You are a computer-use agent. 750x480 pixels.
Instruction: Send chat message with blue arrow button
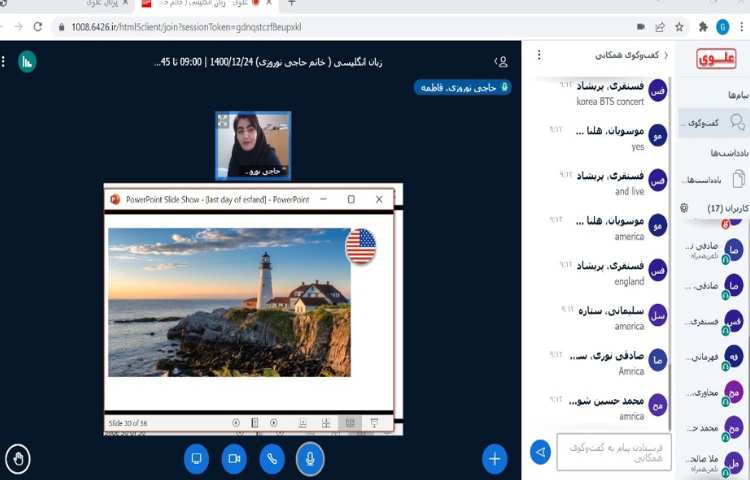point(541,452)
